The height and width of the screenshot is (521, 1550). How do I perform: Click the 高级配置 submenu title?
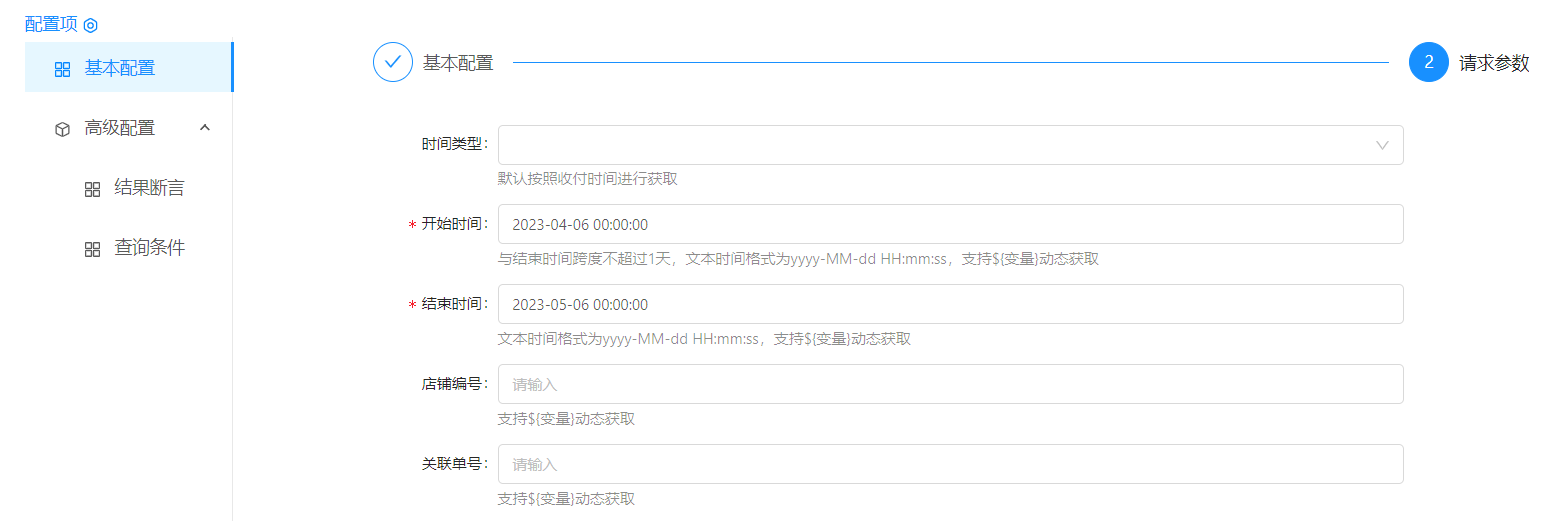[x=120, y=128]
